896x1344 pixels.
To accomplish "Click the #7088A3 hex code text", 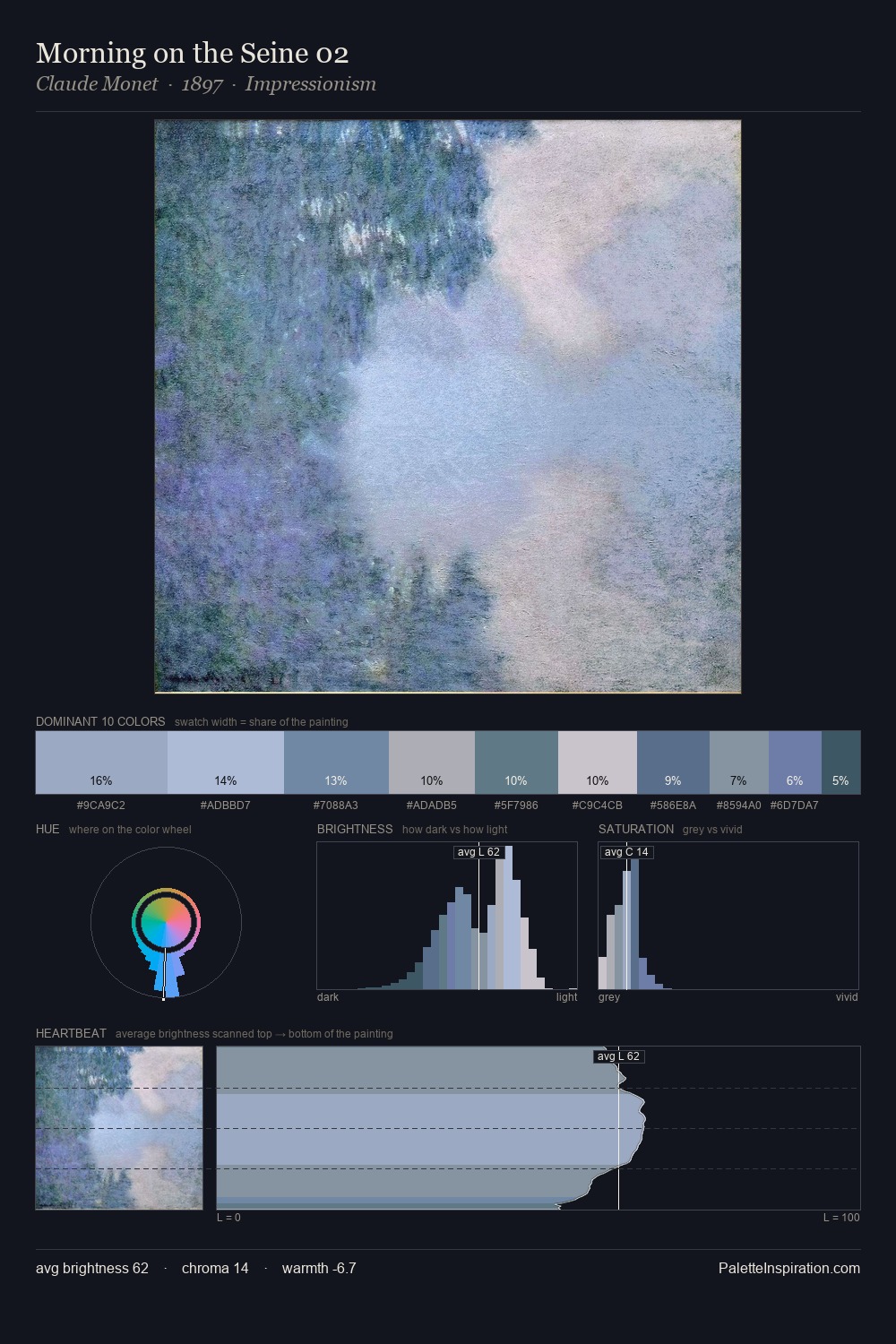I will coord(336,806).
